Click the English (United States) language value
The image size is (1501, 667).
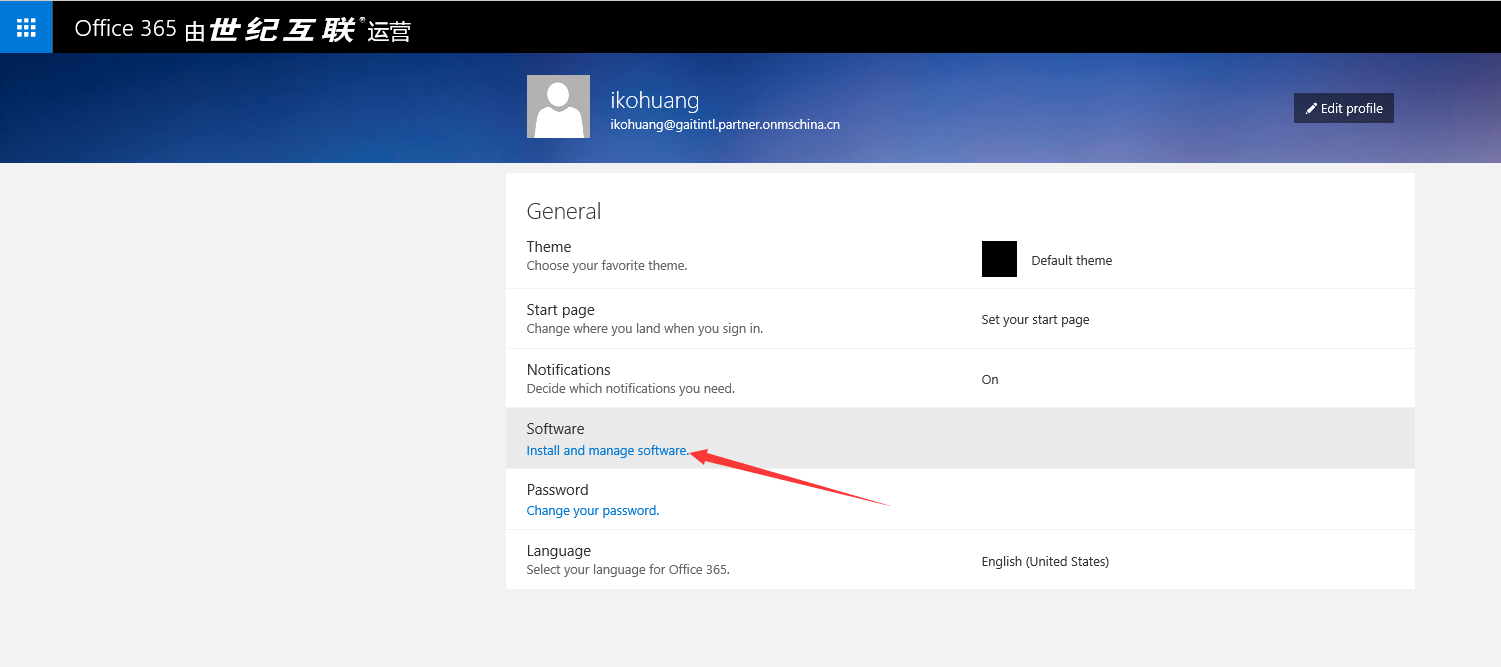(x=1045, y=562)
